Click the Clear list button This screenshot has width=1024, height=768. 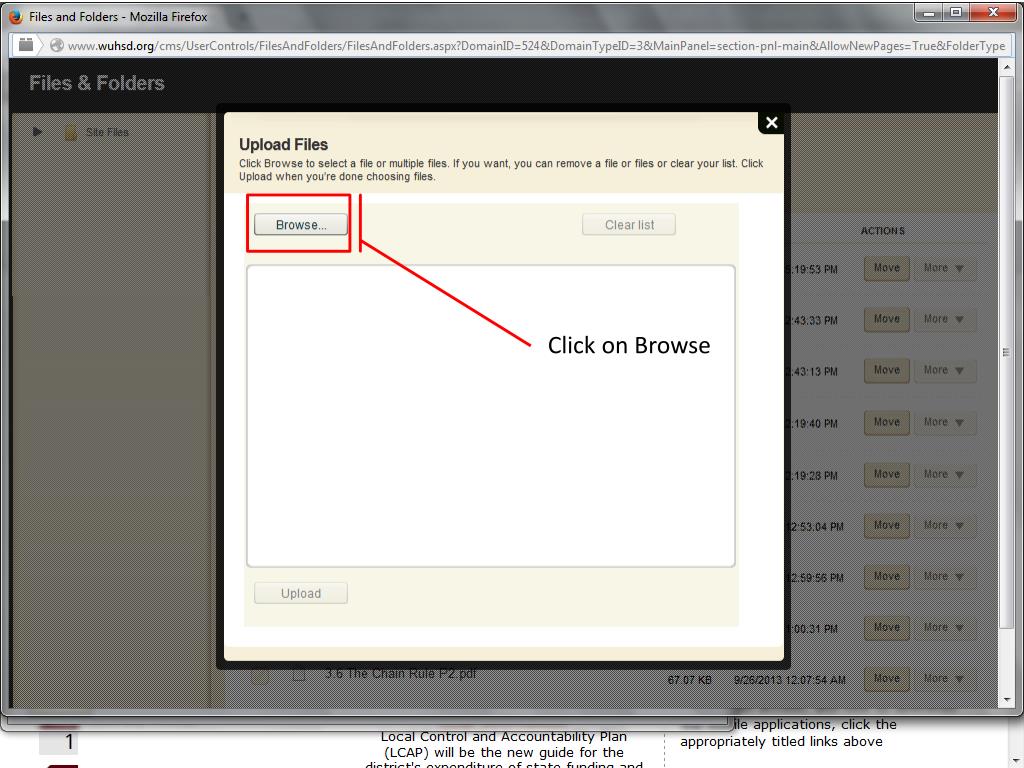point(628,225)
